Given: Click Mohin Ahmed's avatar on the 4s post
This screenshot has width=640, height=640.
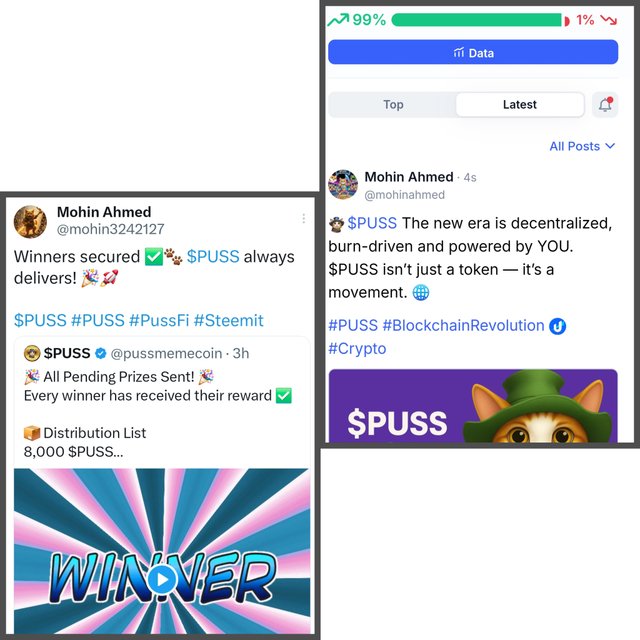Looking at the screenshot, I should tap(343, 184).
